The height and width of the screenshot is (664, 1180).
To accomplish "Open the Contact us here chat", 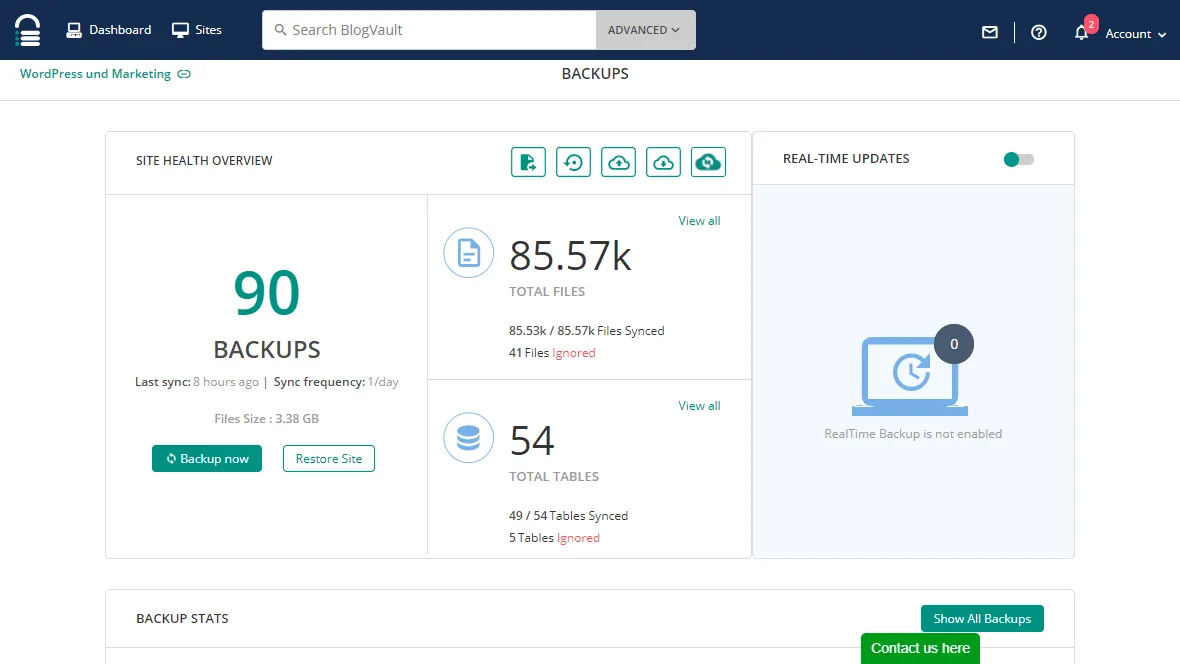I will 920,648.
